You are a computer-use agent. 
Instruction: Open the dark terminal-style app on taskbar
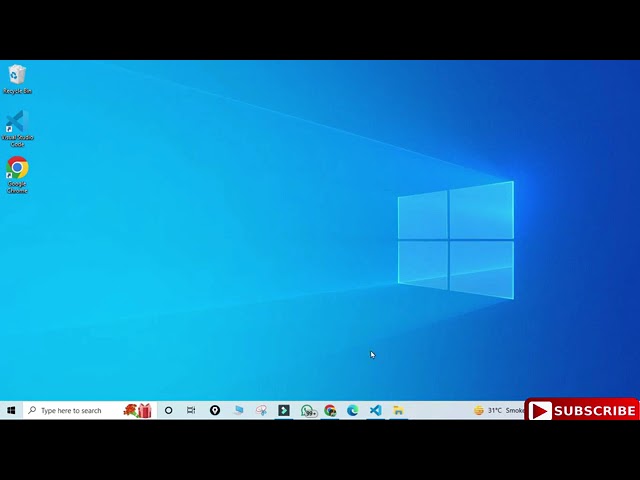(x=284, y=410)
